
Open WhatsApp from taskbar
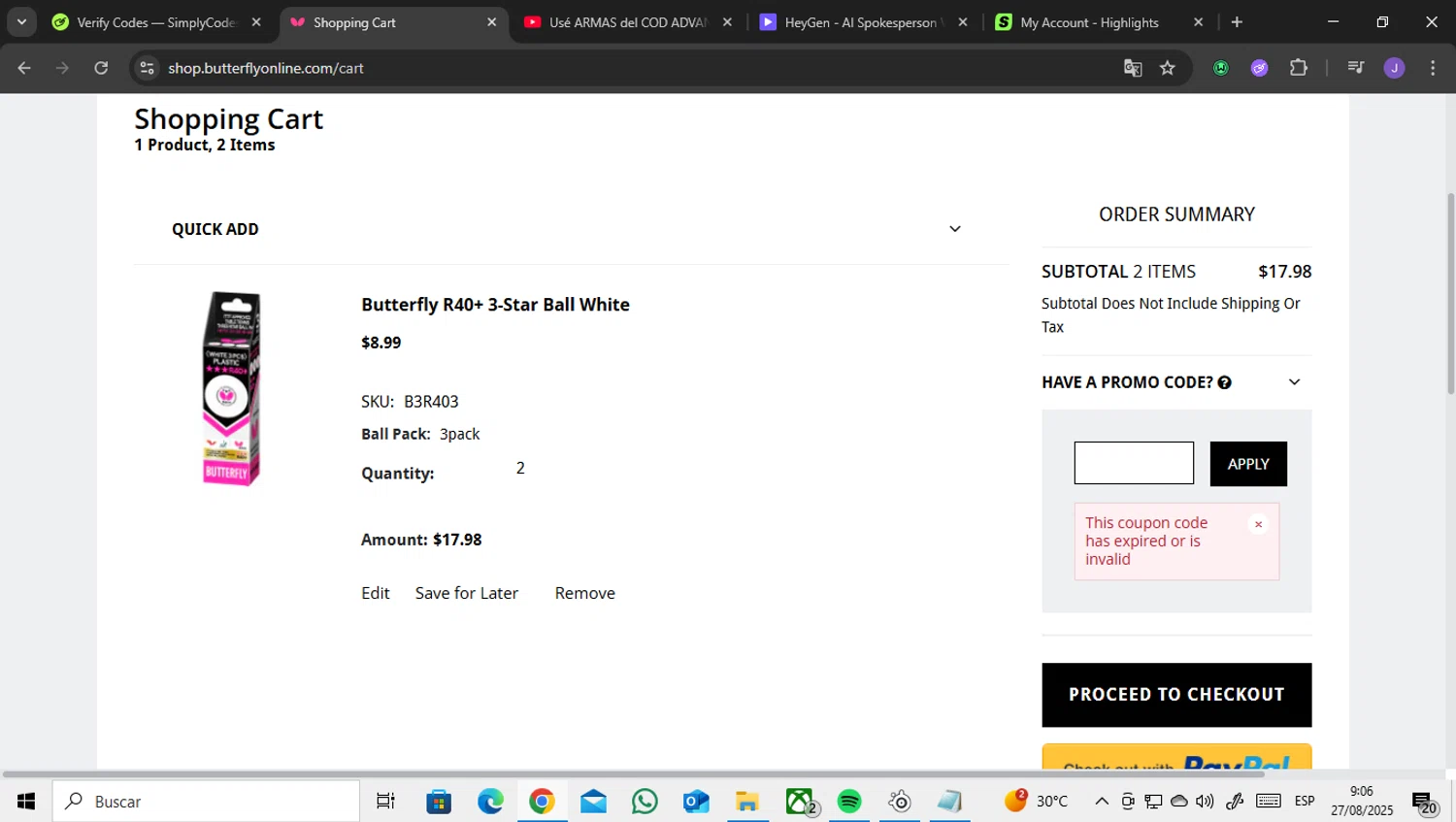(x=645, y=802)
